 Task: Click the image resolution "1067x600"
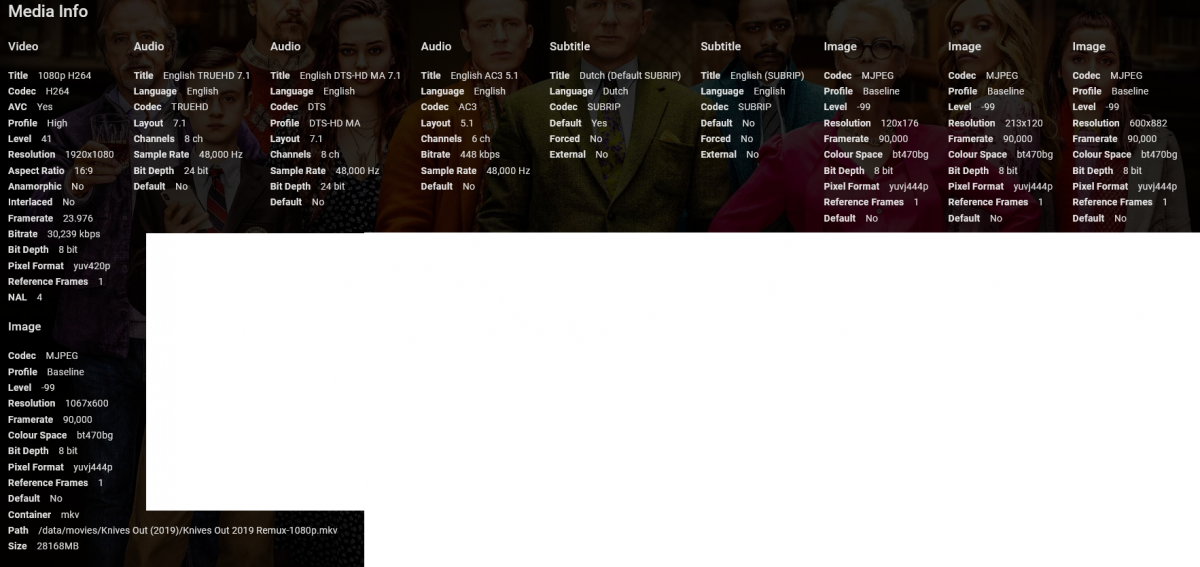pyautogui.click(x=87, y=404)
